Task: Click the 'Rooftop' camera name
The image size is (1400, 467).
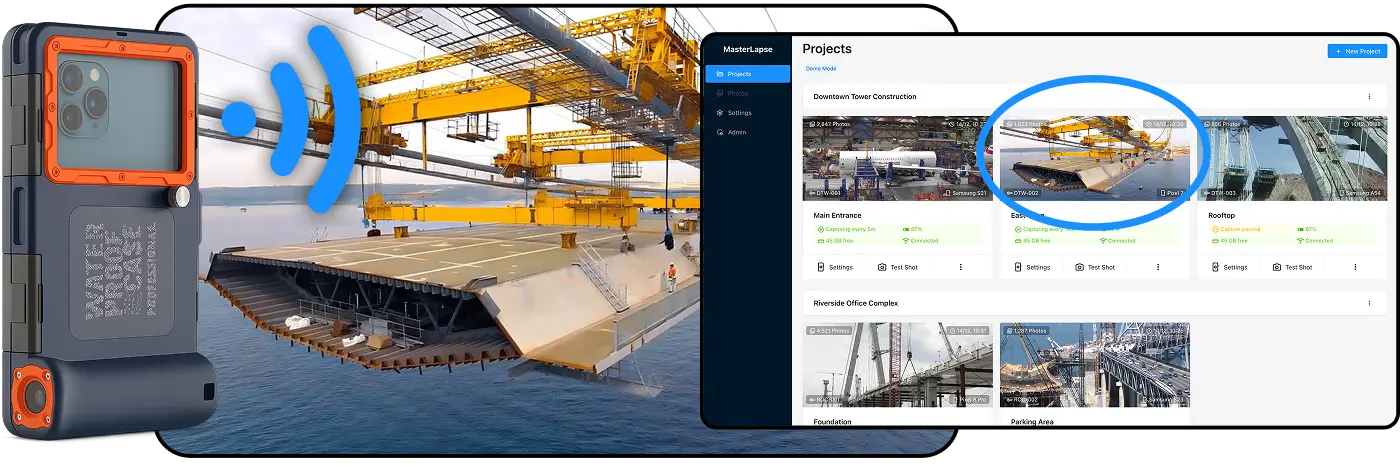Action: coord(1224,215)
